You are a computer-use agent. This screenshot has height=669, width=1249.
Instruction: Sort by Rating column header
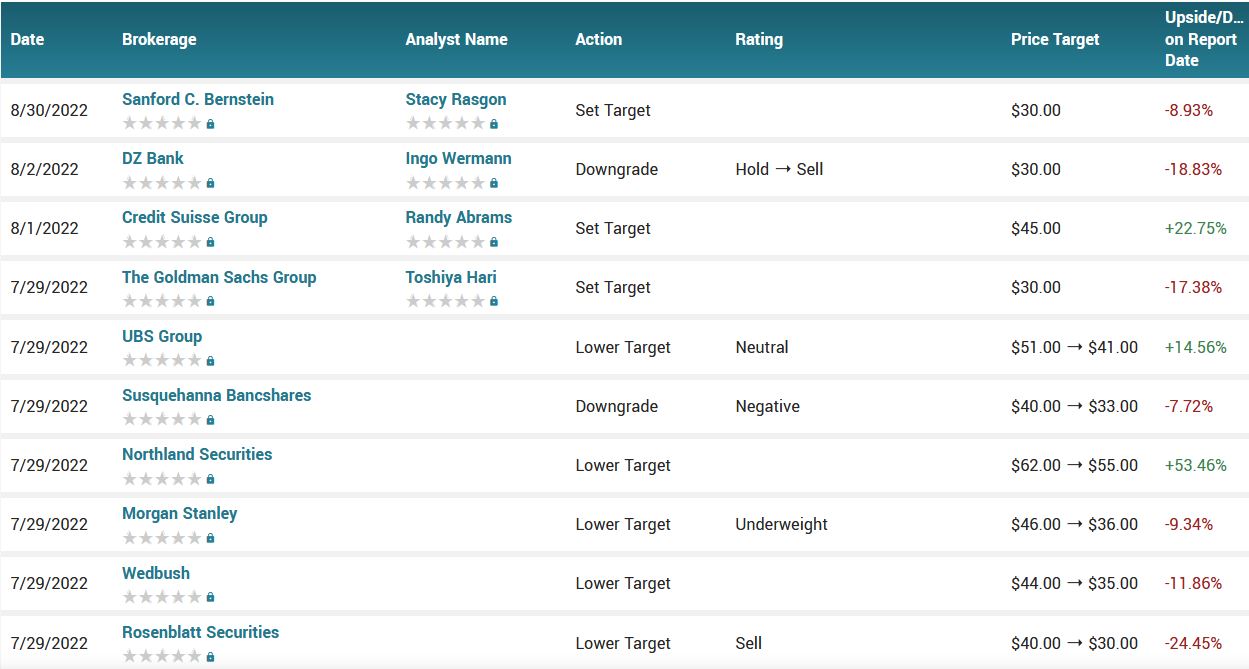759,39
